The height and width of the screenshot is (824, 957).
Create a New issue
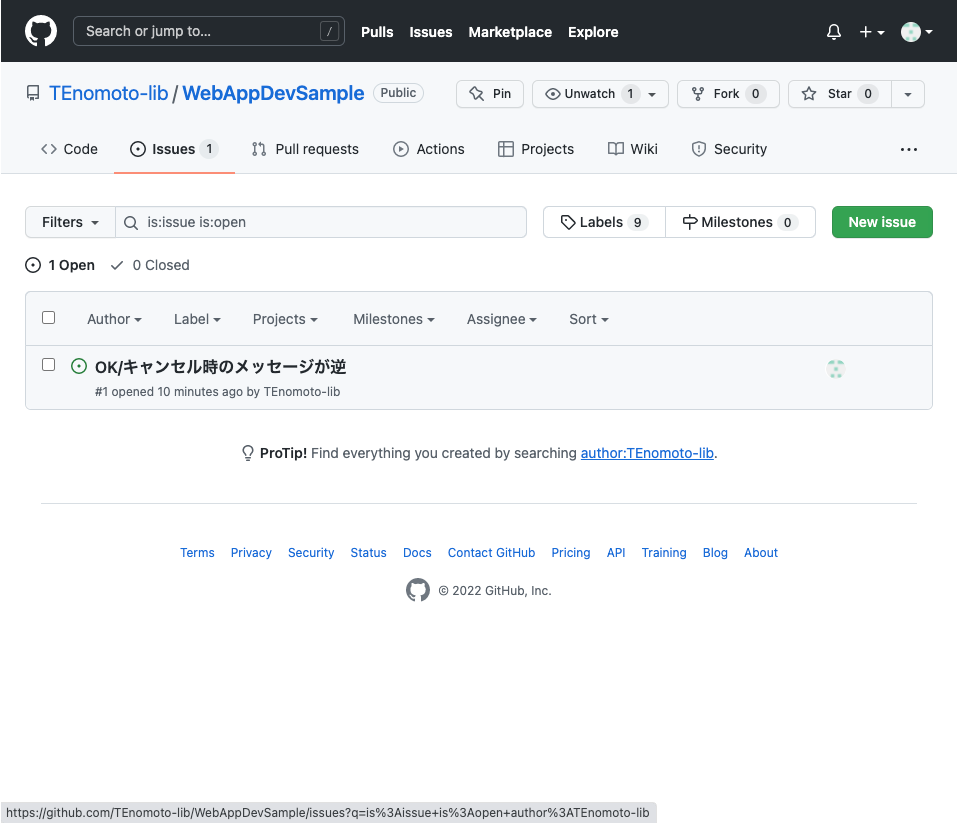click(x=882, y=222)
